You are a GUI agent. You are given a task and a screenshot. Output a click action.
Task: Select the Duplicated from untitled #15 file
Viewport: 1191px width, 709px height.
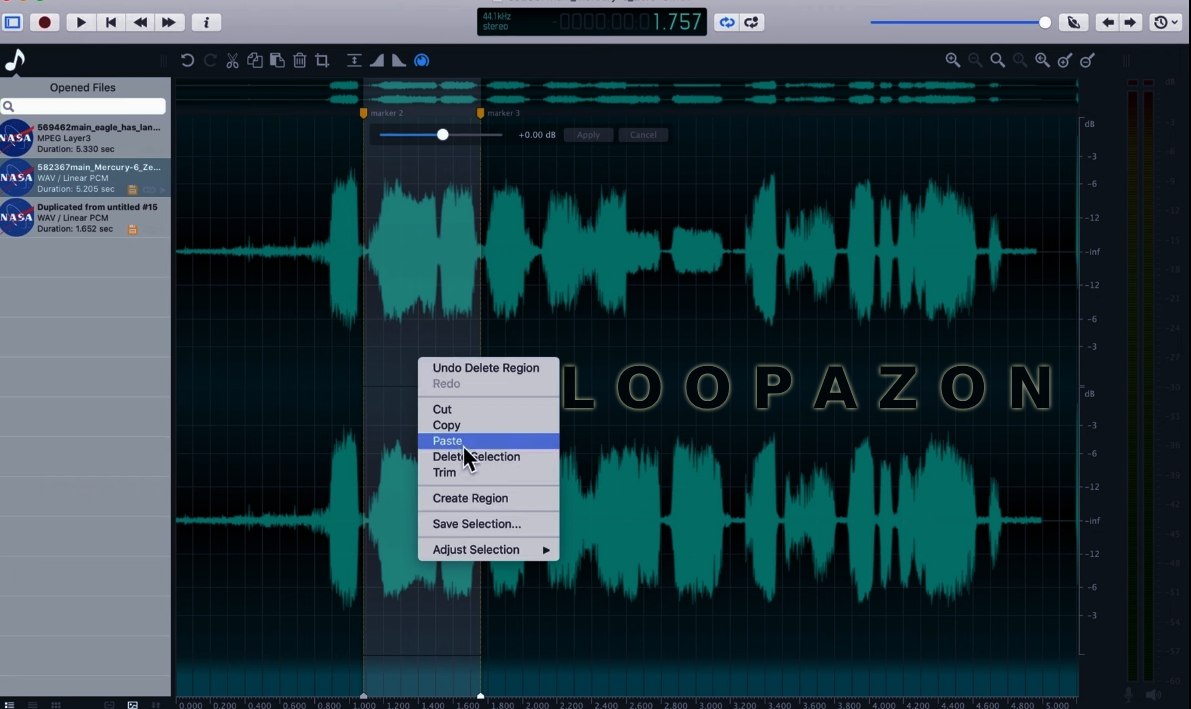[x=85, y=217]
